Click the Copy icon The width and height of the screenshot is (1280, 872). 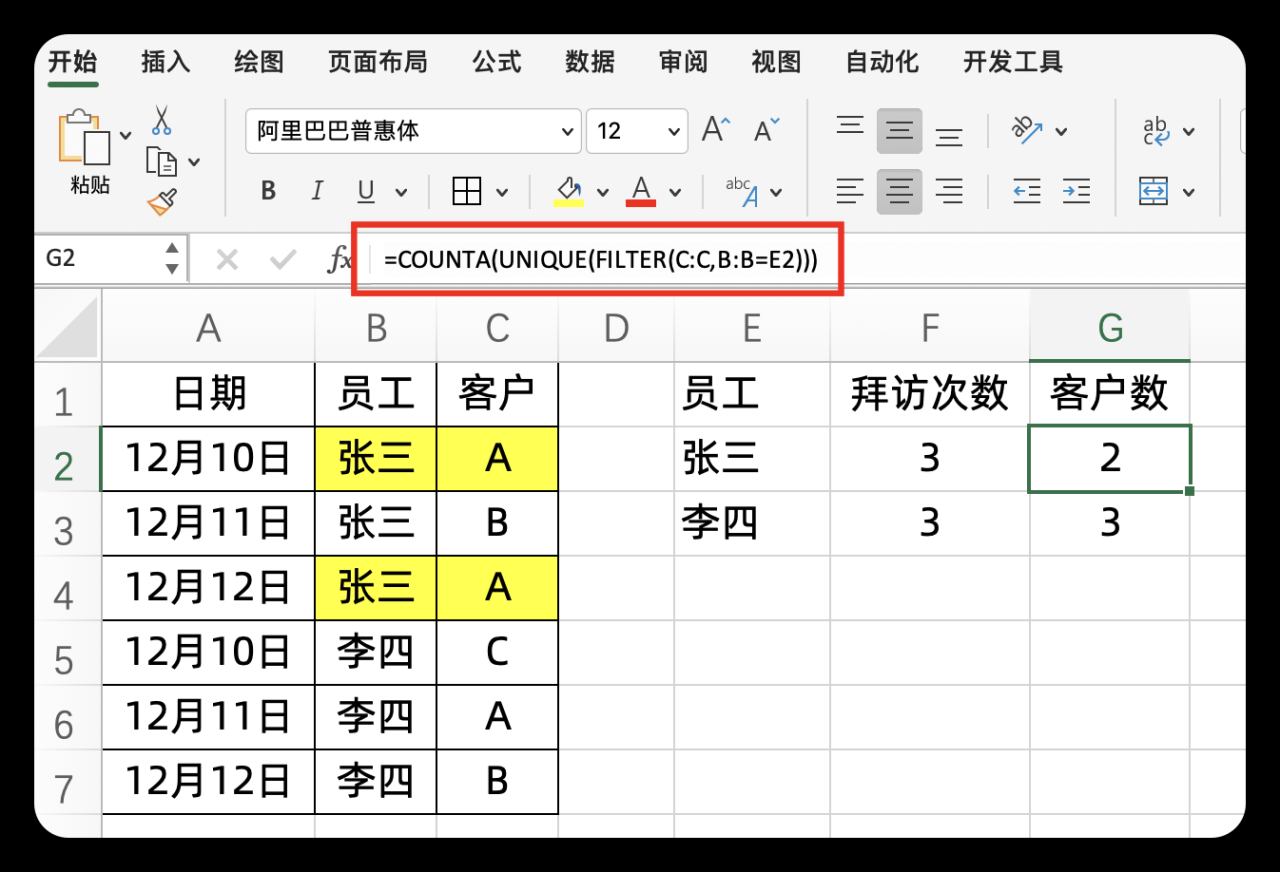pyautogui.click(x=161, y=161)
